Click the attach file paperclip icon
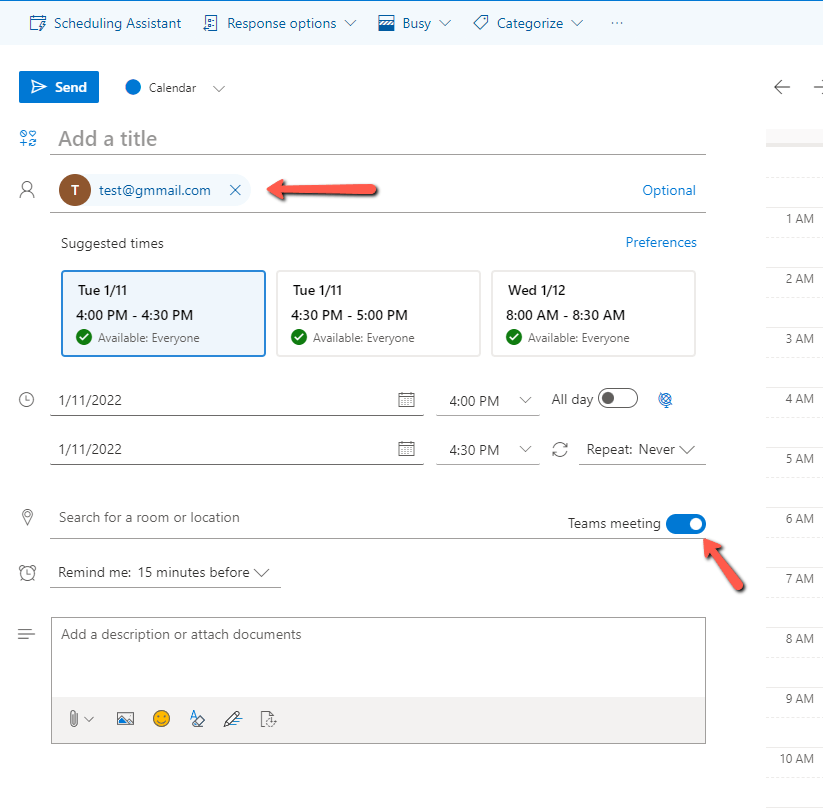 coord(74,719)
